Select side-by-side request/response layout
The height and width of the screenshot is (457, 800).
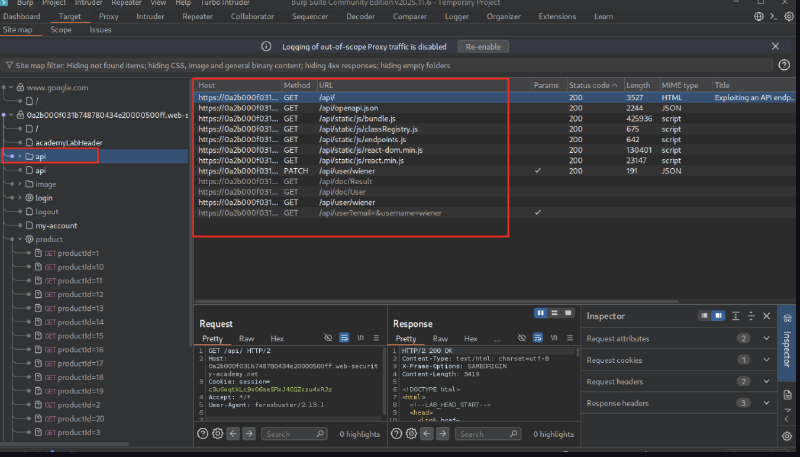[540, 313]
